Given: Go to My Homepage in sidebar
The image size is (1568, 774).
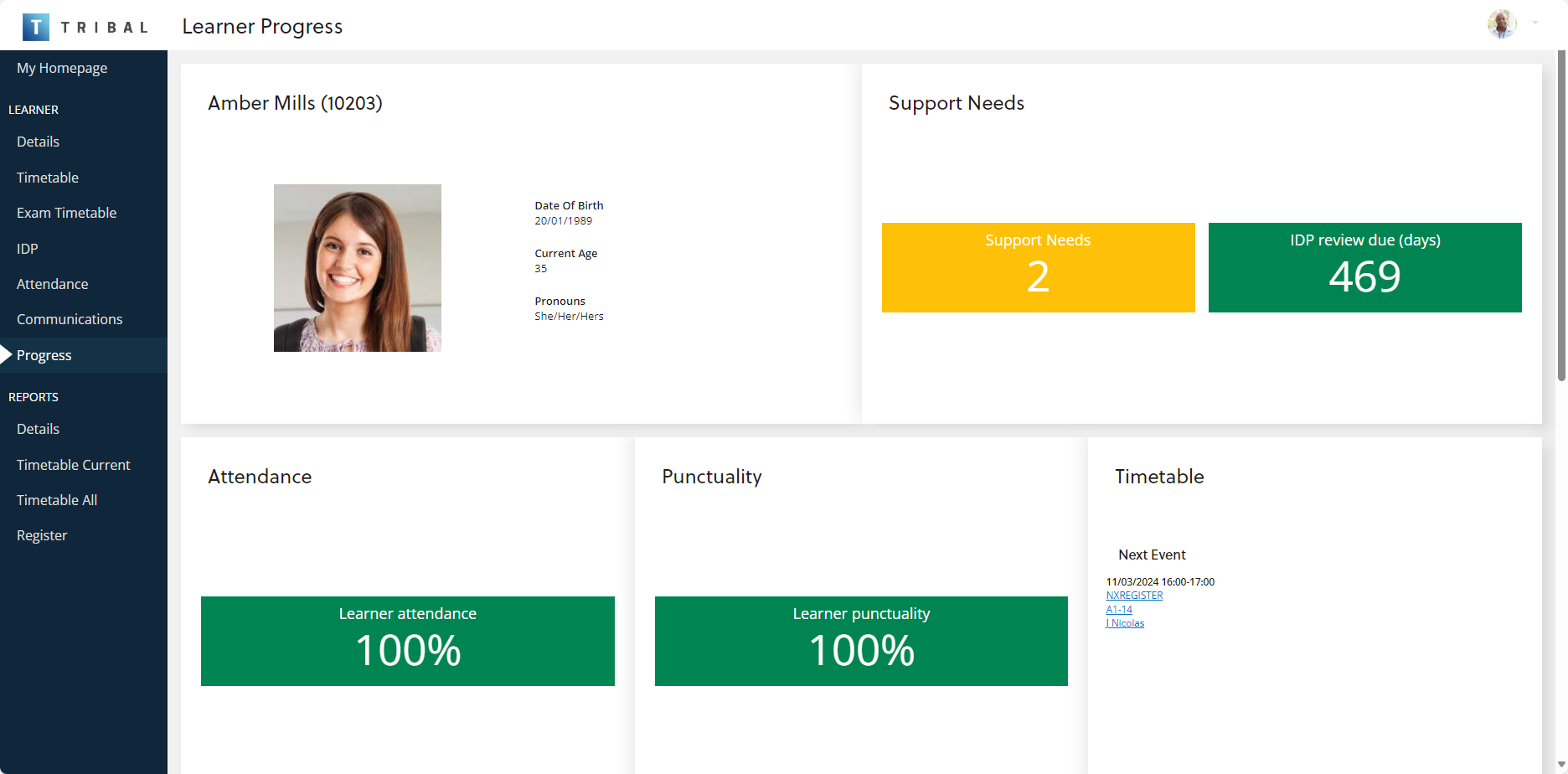Looking at the screenshot, I should coord(62,68).
